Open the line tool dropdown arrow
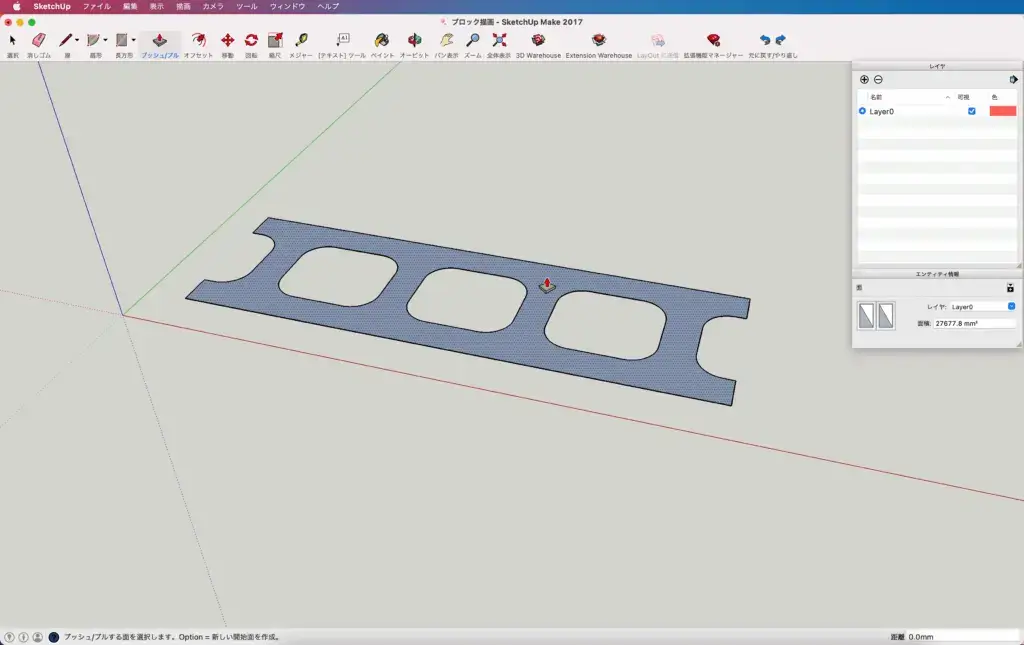 (77, 40)
